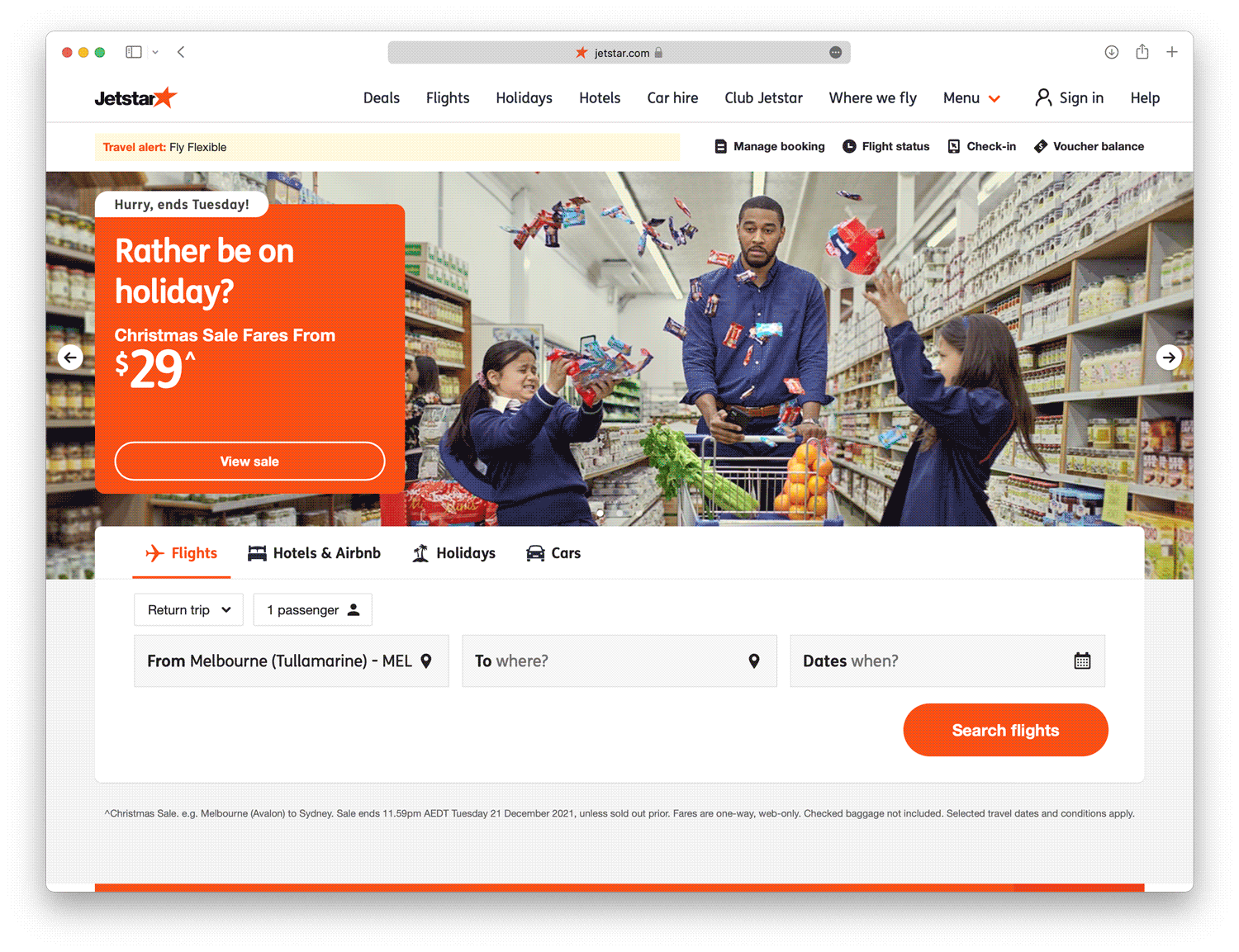This screenshot has width=1239, height=952.
Task: Click the Jetstar logo
Action: (x=135, y=97)
